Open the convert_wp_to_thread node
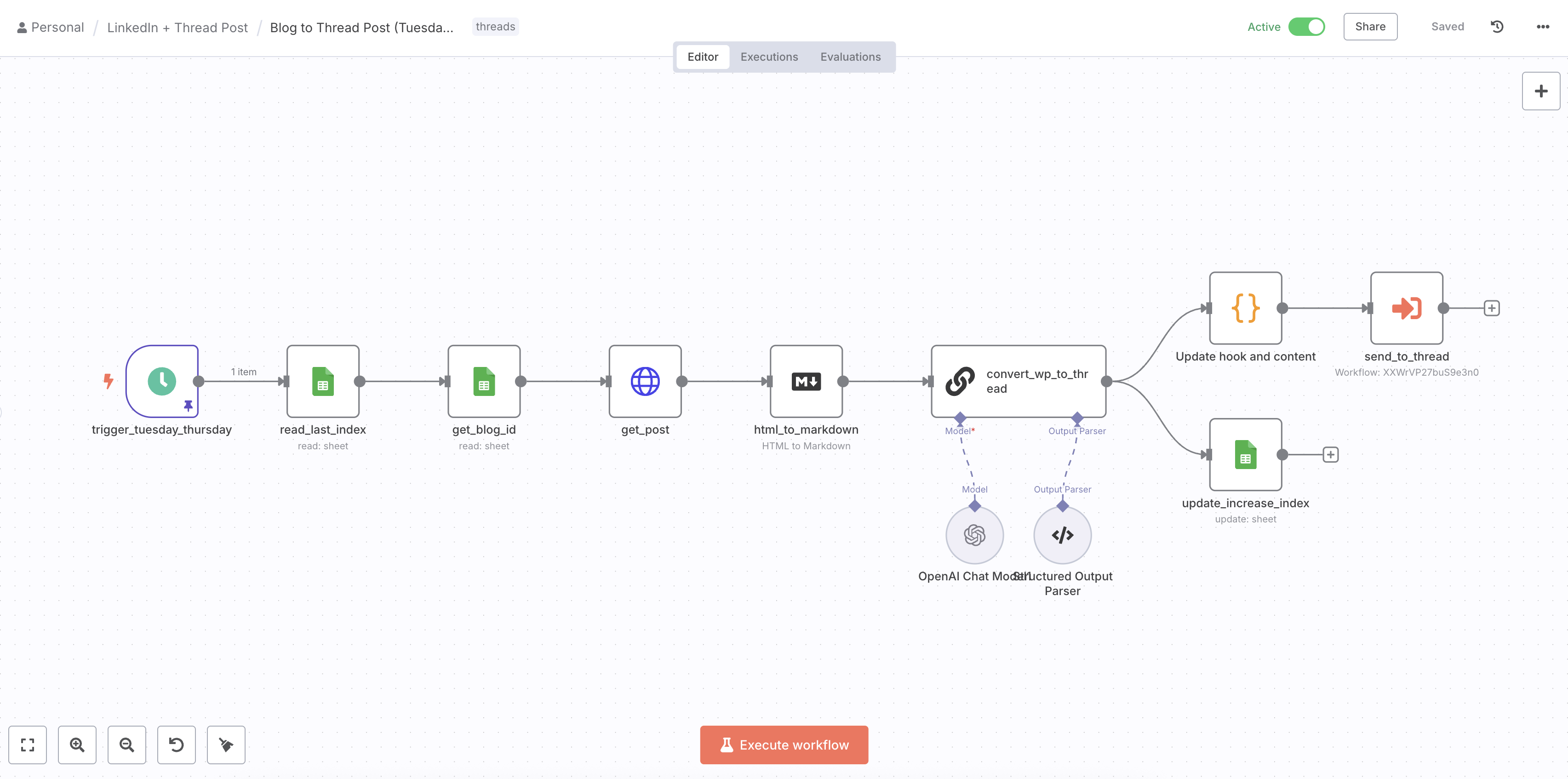1568x779 pixels. pos(1018,381)
